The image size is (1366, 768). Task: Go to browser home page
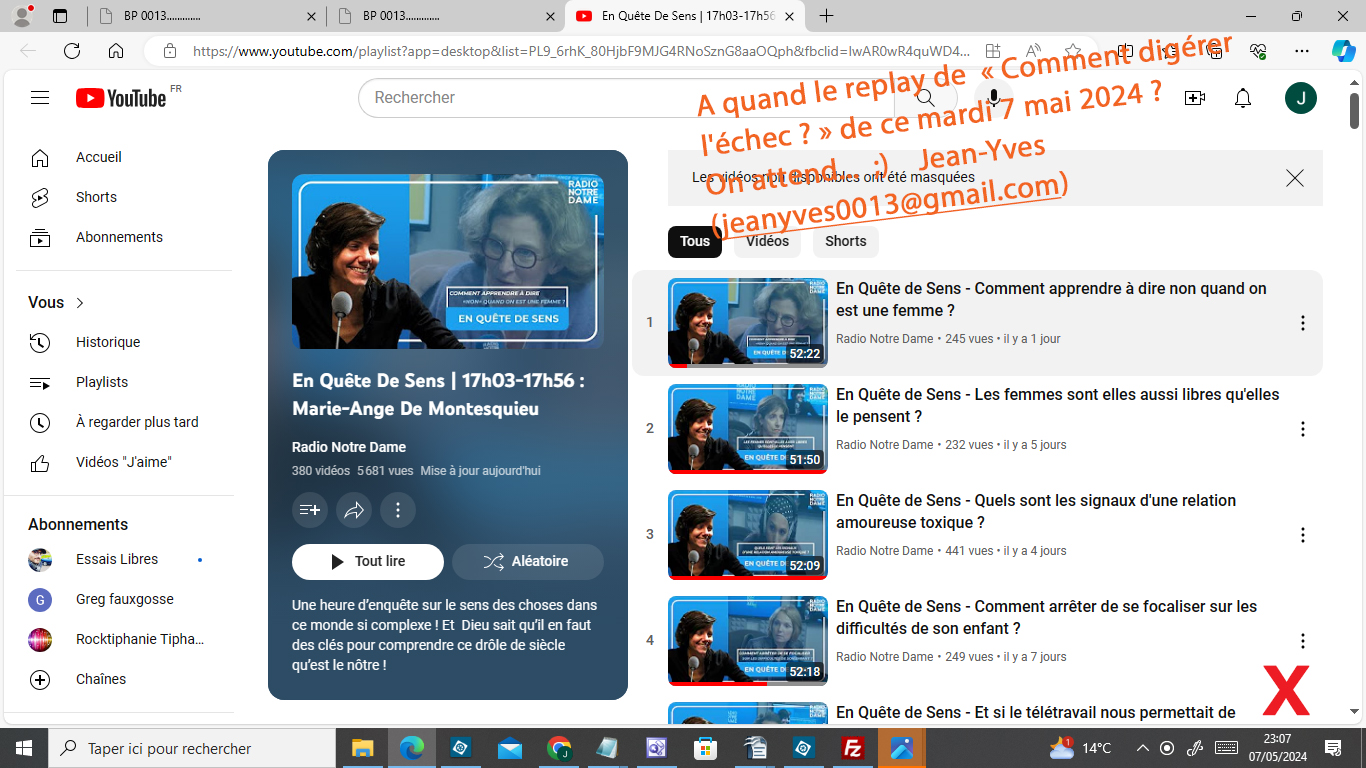(116, 51)
